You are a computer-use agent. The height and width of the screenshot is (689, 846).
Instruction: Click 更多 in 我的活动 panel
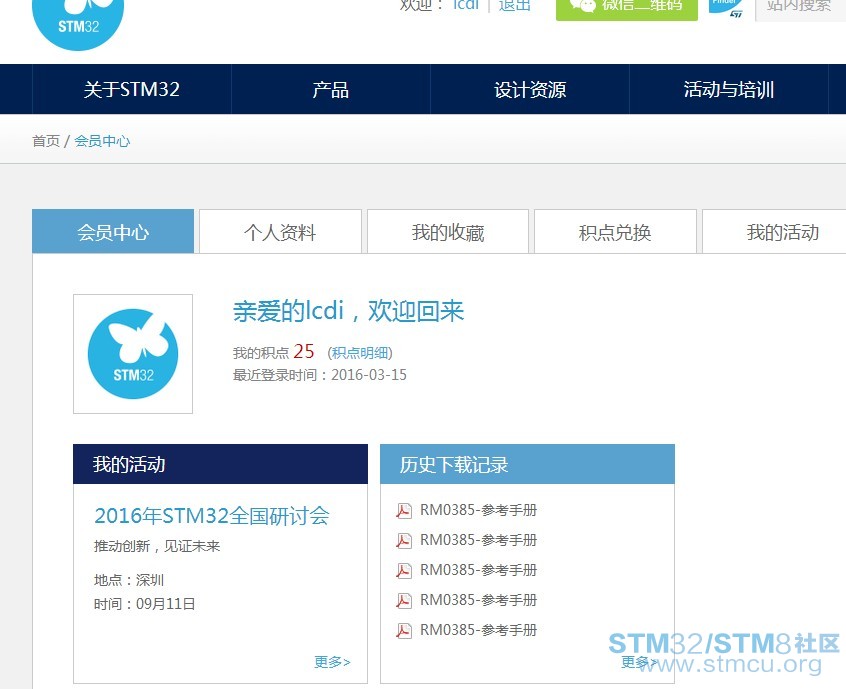[332, 661]
